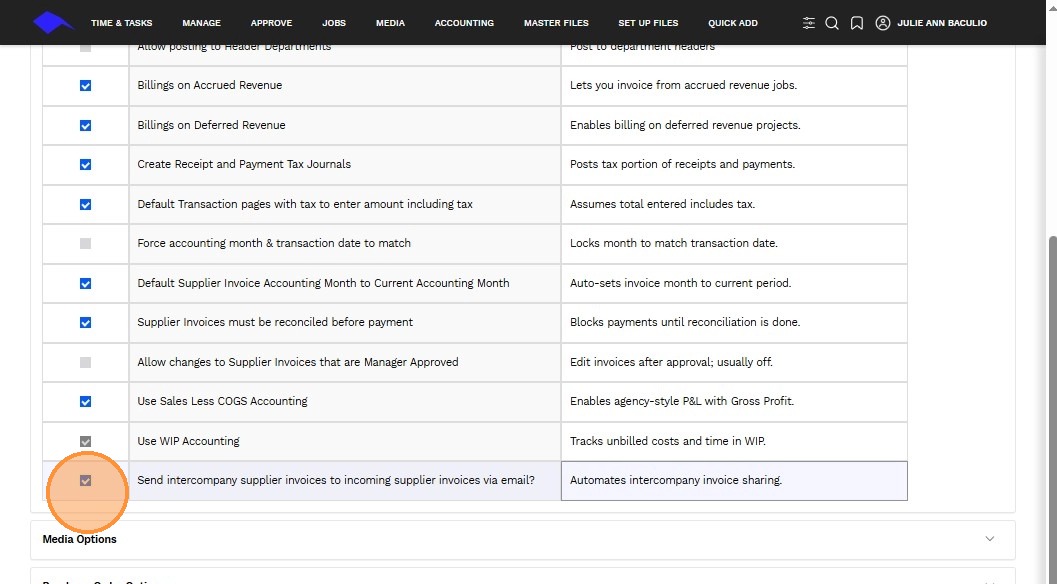This screenshot has height=584, width=1057.
Task: Uncheck Supplier Invoices must be reconciled checkbox
Action: [85, 323]
